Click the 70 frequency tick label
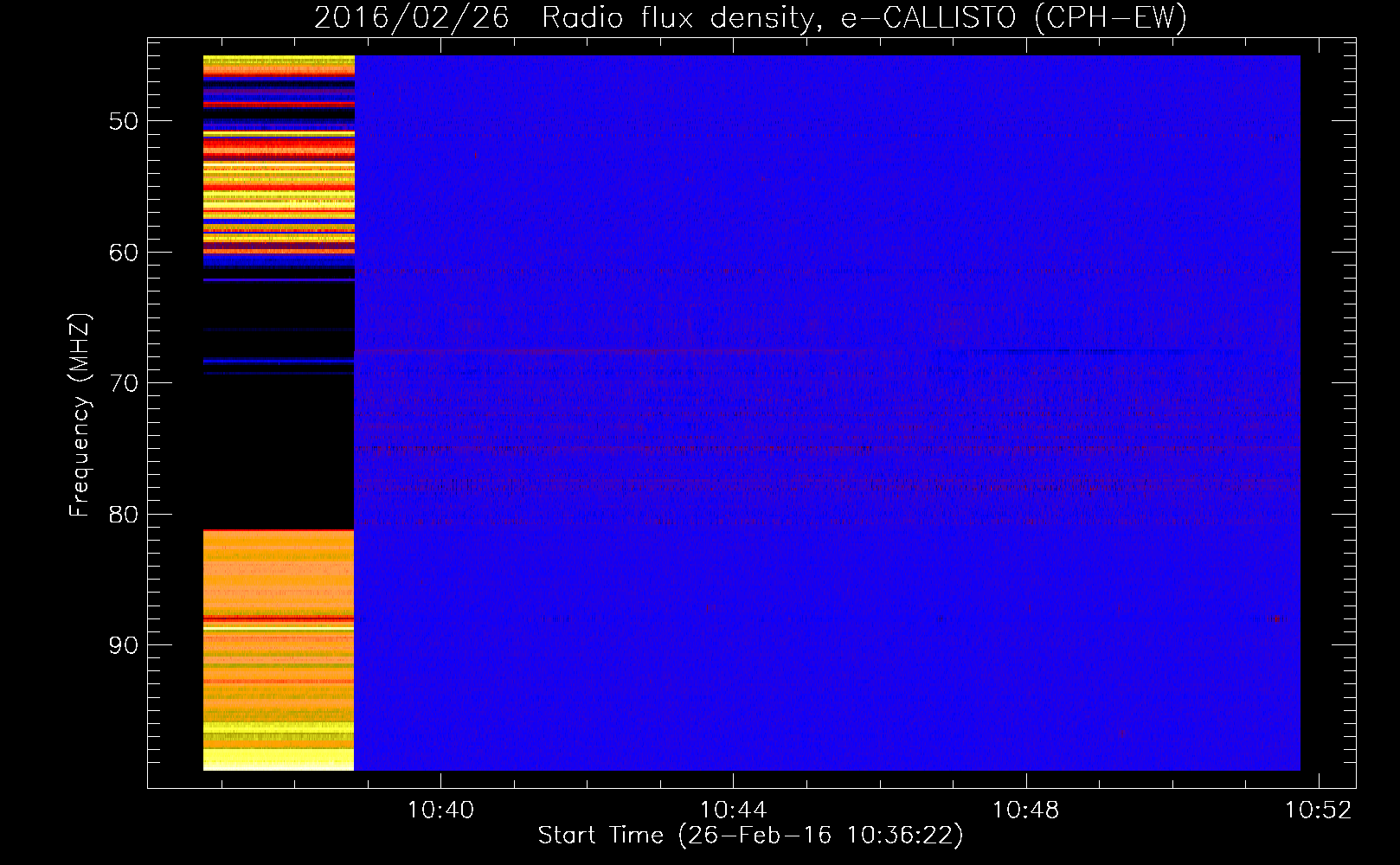Screen dimensions: 1400x865 124,383
